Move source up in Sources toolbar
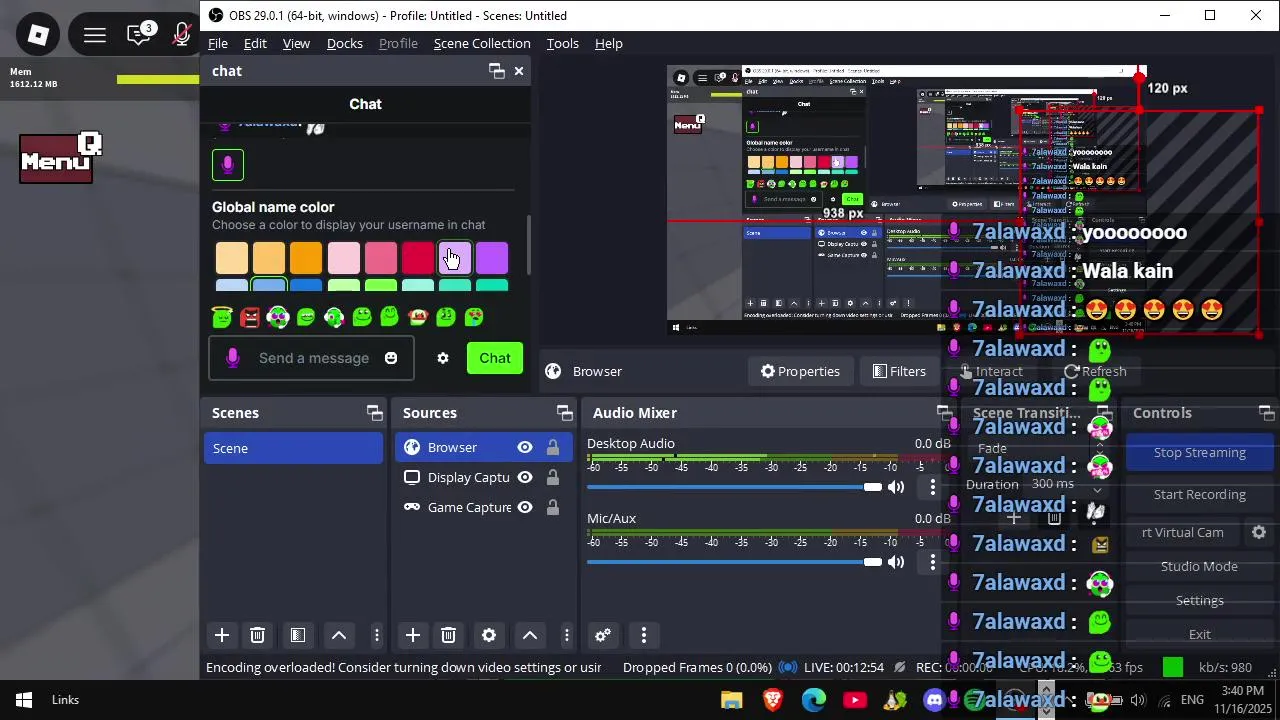 [x=530, y=635]
